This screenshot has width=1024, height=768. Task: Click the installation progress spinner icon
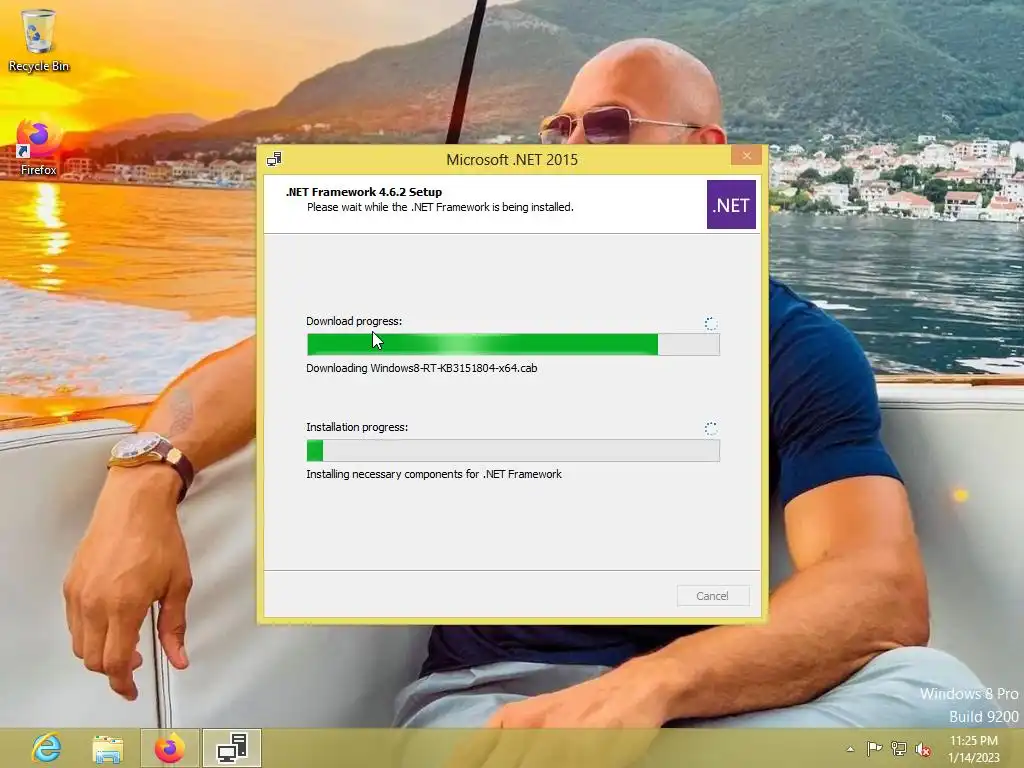tap(711, 428)
